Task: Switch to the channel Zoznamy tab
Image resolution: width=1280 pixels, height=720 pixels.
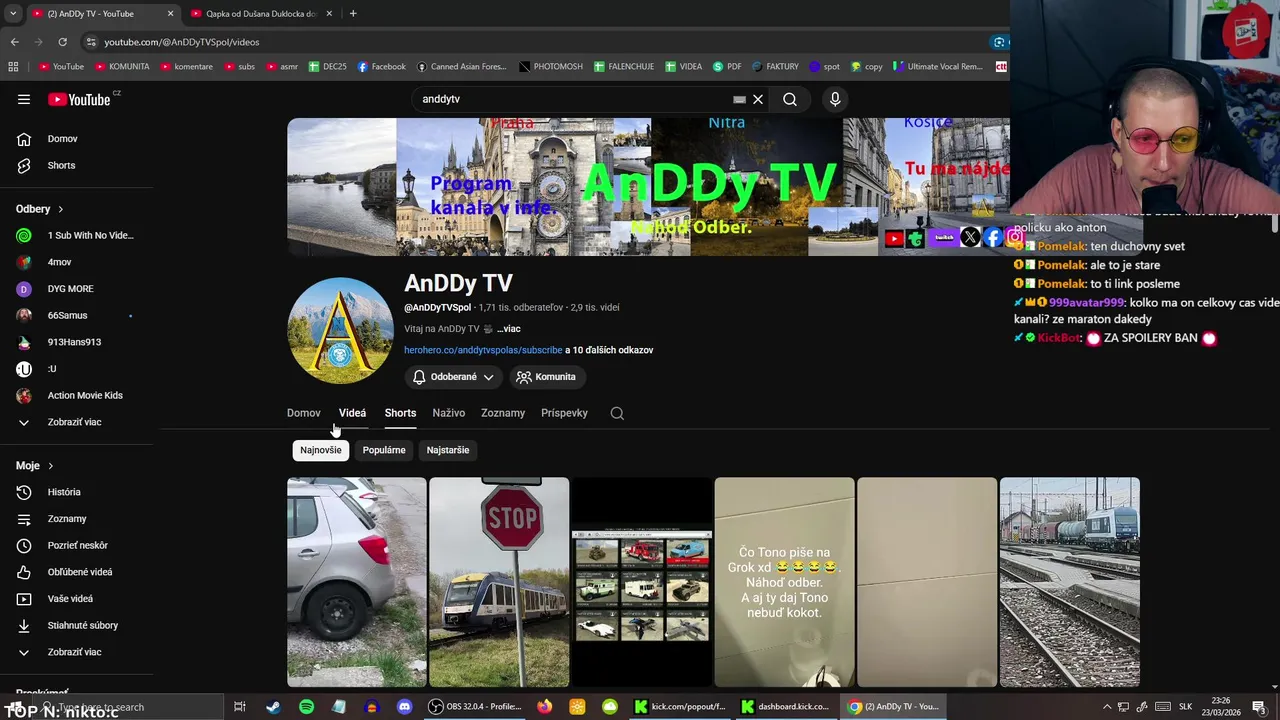Action: point(503,413)
